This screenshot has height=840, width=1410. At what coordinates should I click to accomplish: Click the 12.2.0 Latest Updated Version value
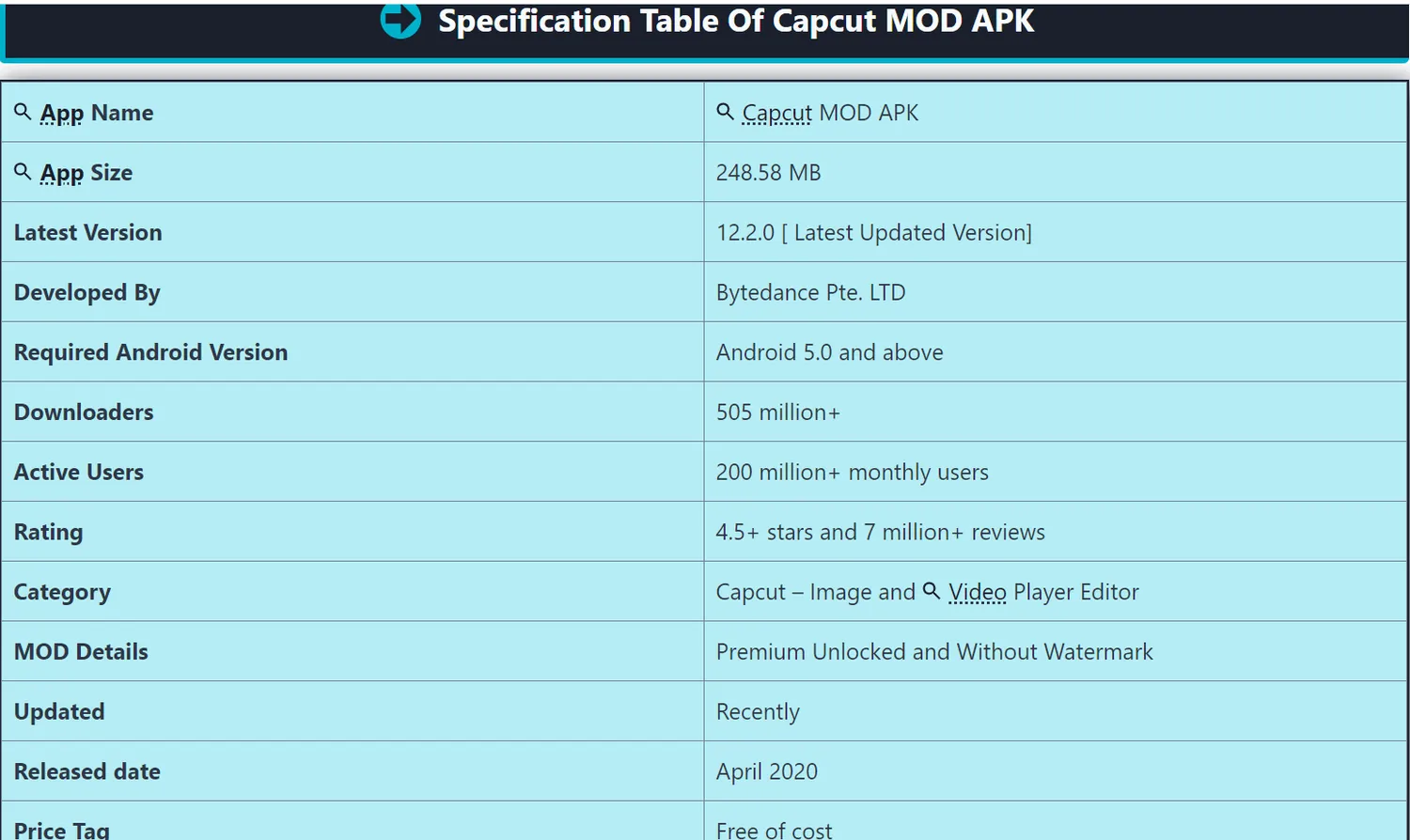coord(874,232)
